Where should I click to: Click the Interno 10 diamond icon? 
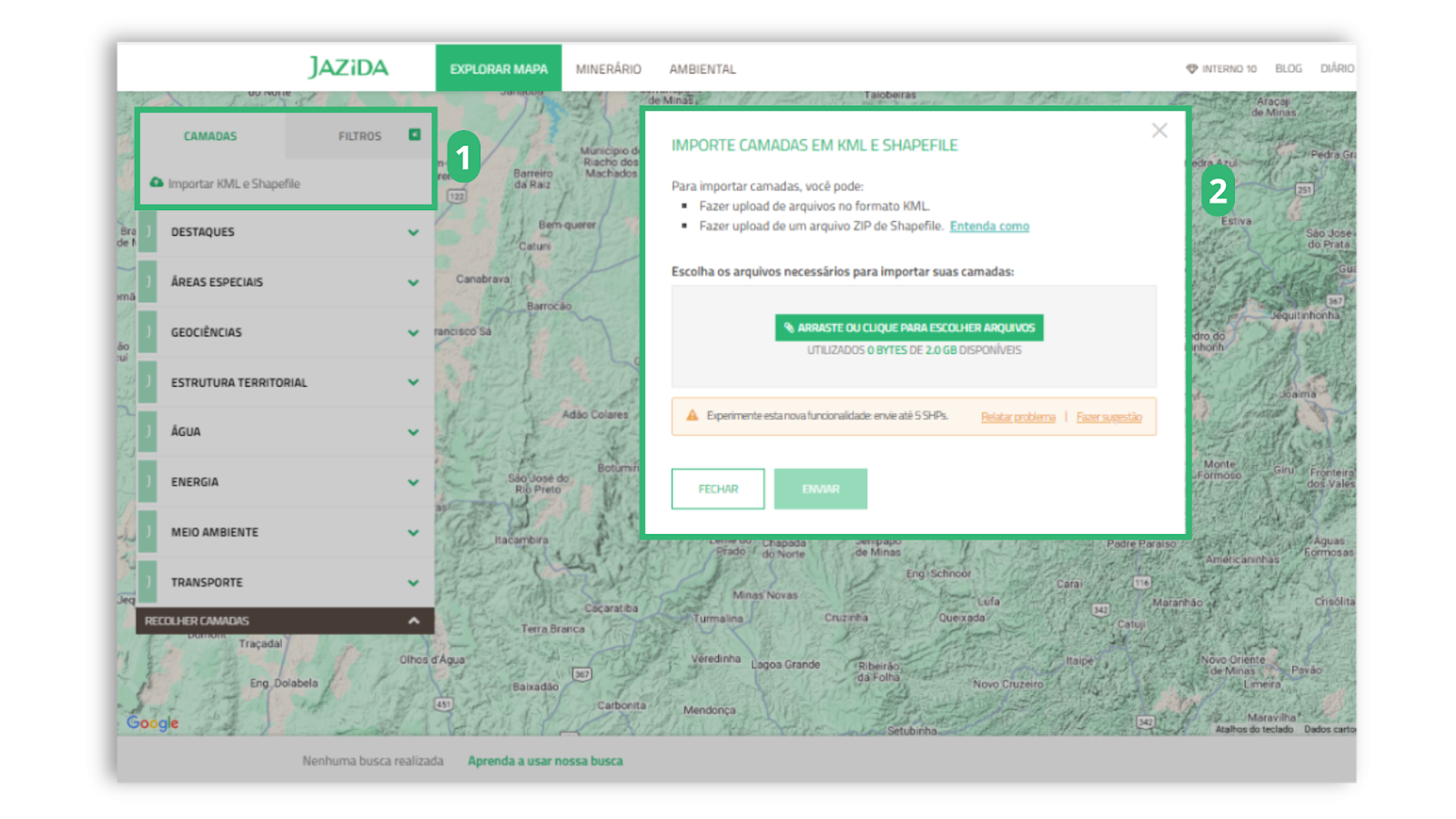[x=1191, y=68]
